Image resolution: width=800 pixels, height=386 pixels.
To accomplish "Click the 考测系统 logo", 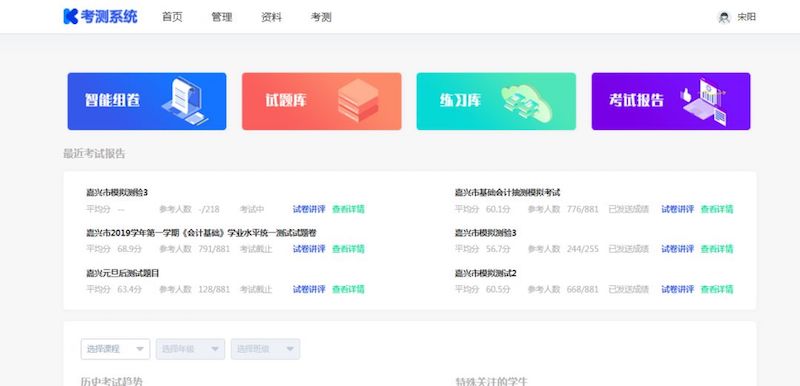I will pos(100,16).
